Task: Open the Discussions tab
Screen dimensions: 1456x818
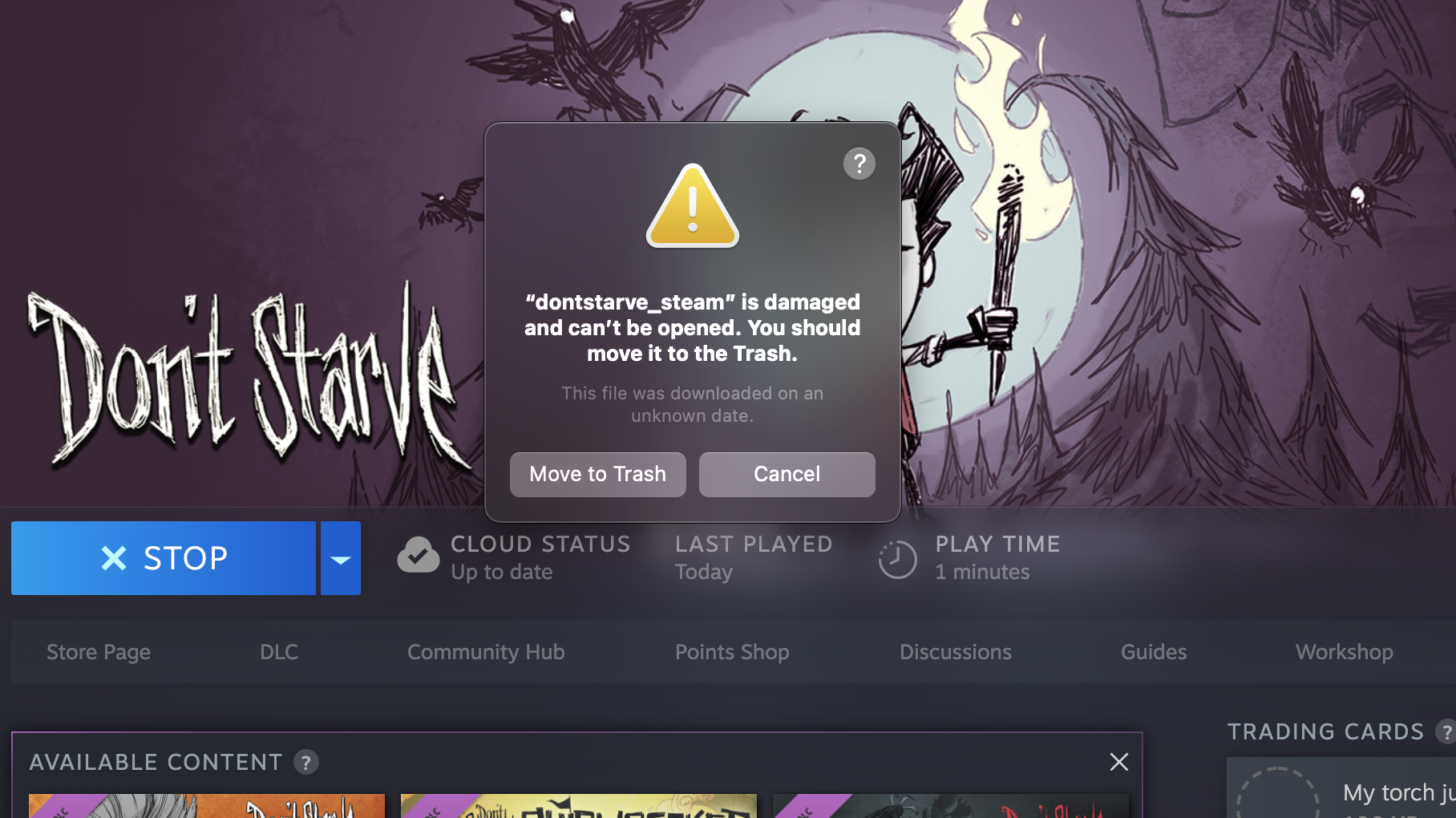Action: (956, 652)
